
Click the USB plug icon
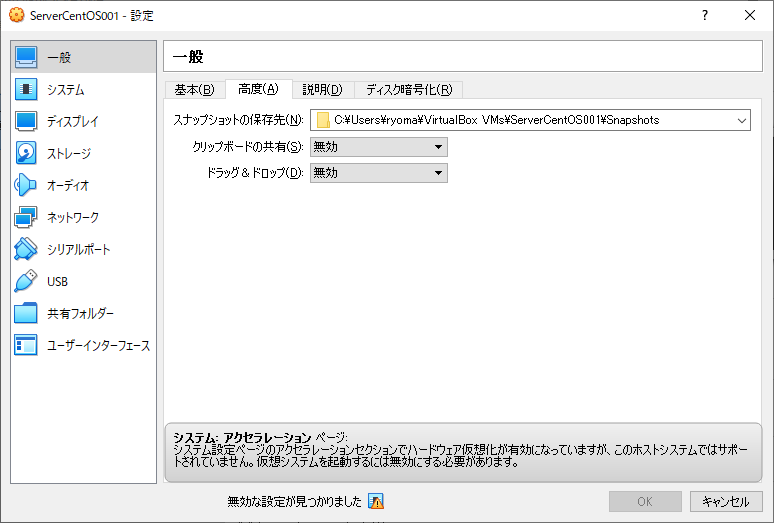26,281
